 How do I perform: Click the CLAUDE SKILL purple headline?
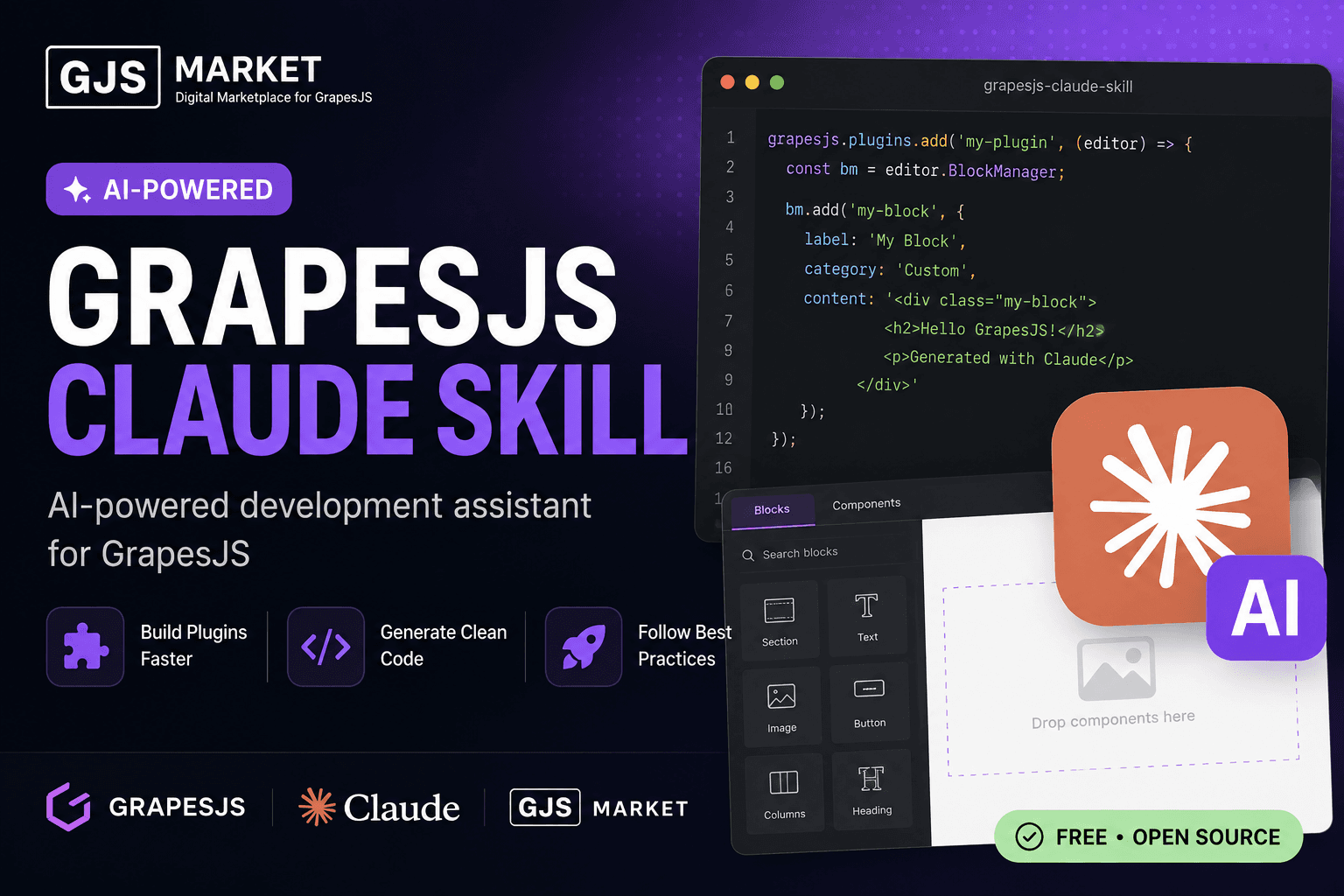pyautogui.click(x=367, y=409)
